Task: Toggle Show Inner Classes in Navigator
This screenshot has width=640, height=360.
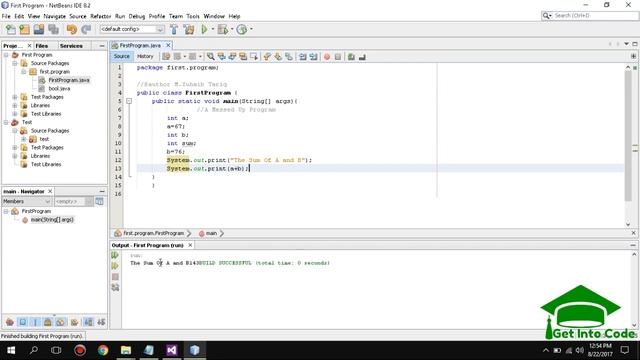Action: click(x=61, y=322)
